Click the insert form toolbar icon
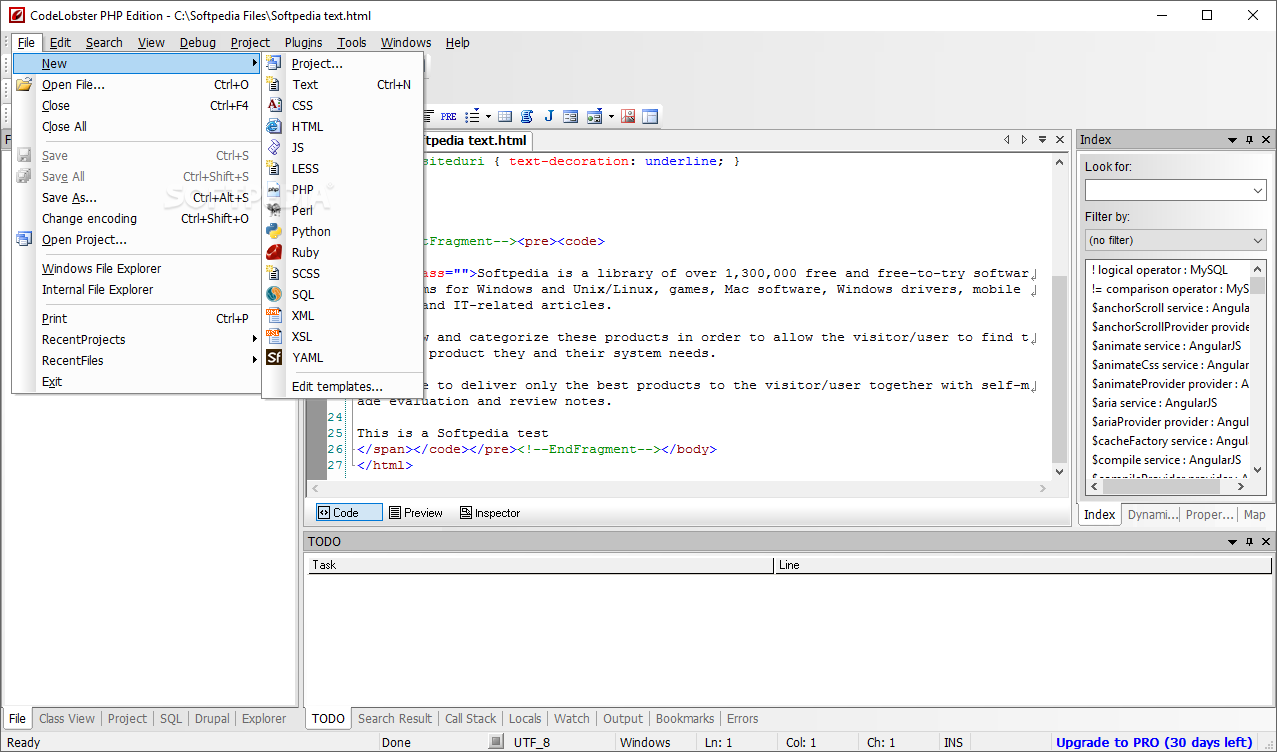Image resolution: width=1277 pixels, height=752 pixels. pyautogui.click(x=570, y=116)
